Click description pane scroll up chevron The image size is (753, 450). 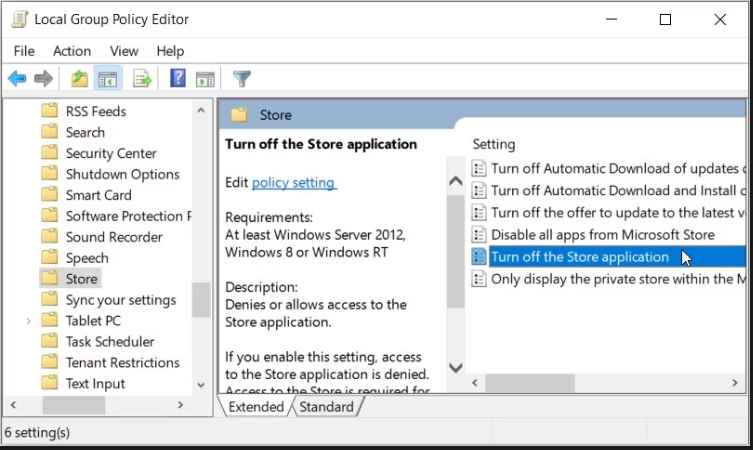click(455, 181)
